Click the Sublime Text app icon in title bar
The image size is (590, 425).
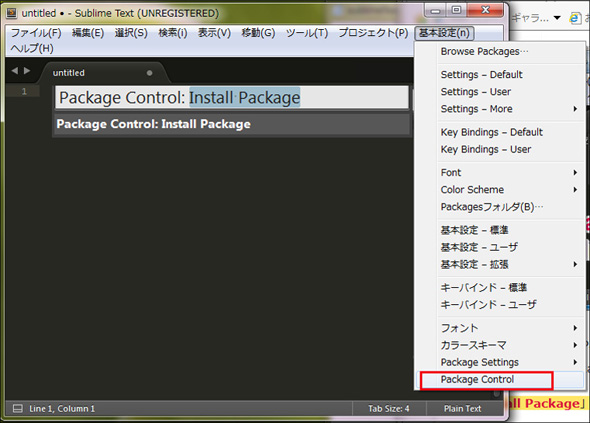click(x=12, y=13)
